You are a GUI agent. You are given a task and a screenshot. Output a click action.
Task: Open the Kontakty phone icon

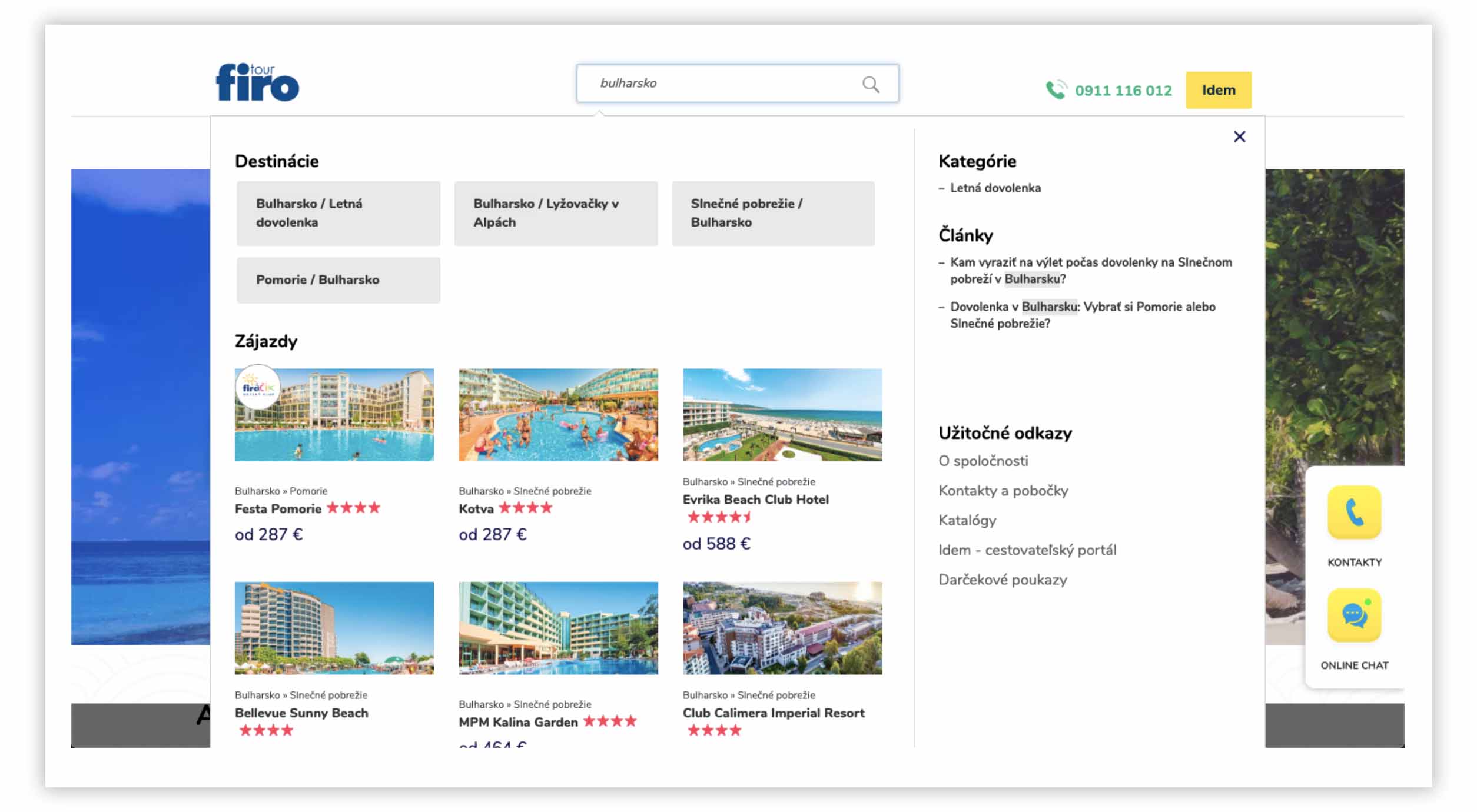[1354, 512]
